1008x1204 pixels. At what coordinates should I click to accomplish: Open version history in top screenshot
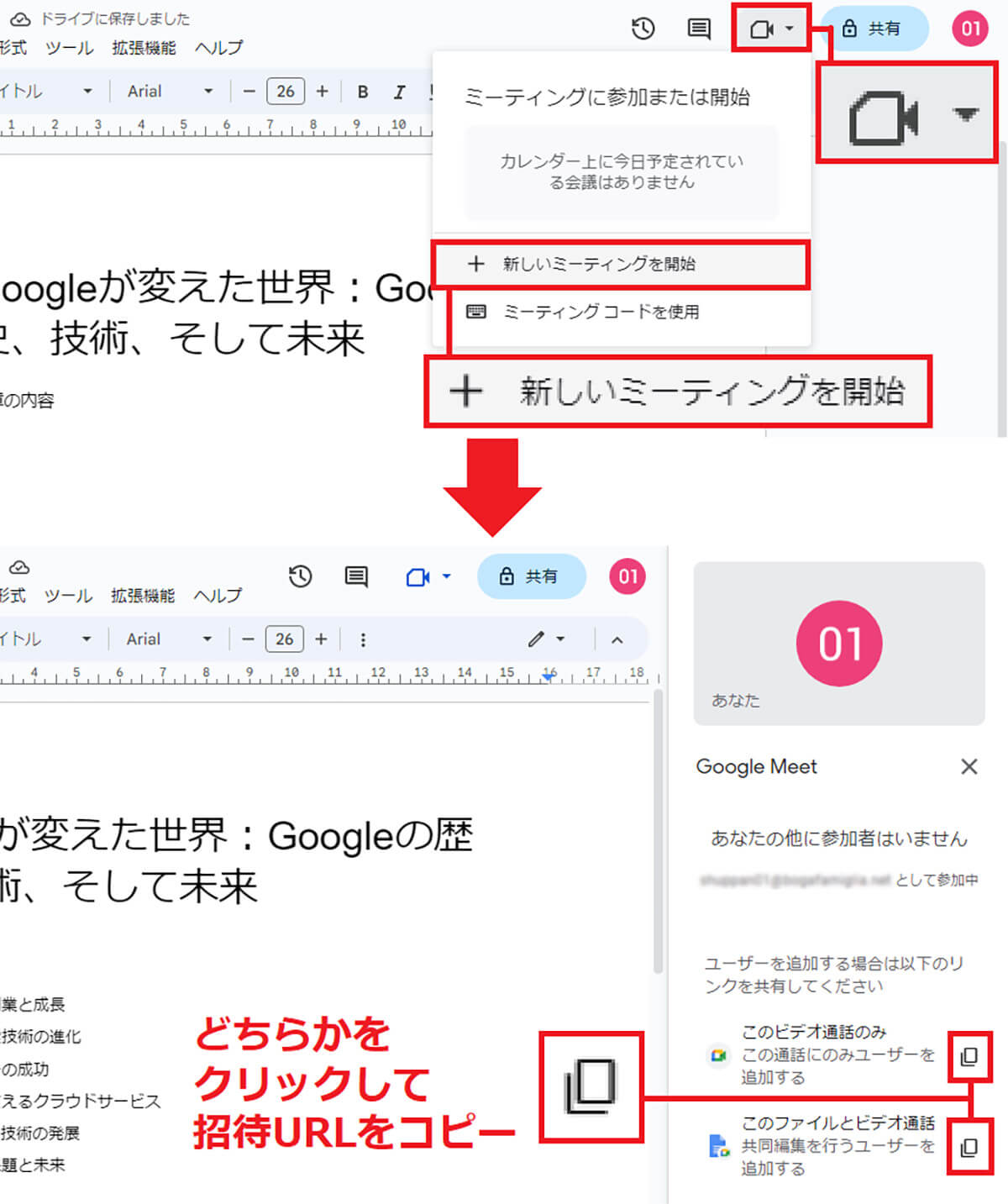pos(643,29)
